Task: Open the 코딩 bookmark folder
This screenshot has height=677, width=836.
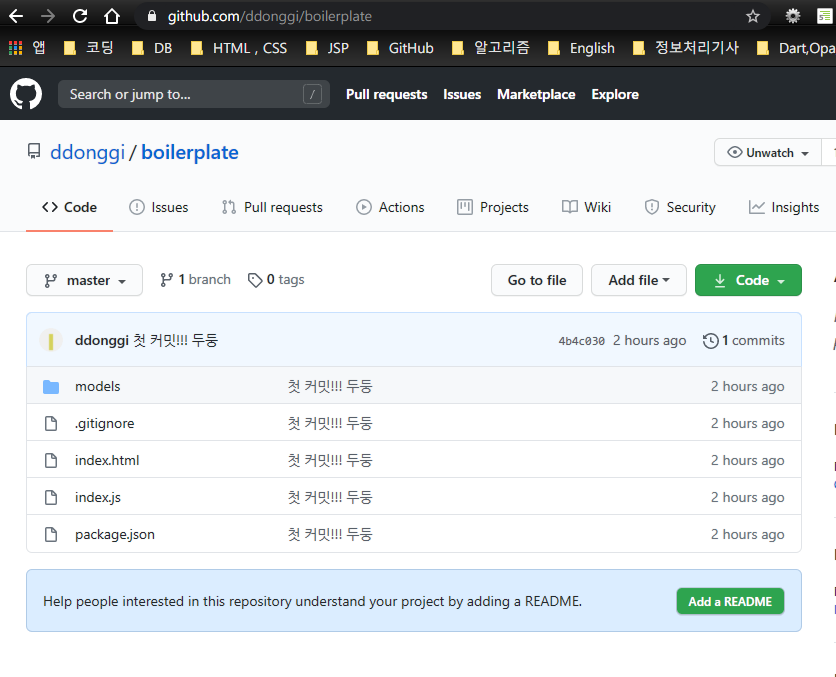Action: (89, 48)
